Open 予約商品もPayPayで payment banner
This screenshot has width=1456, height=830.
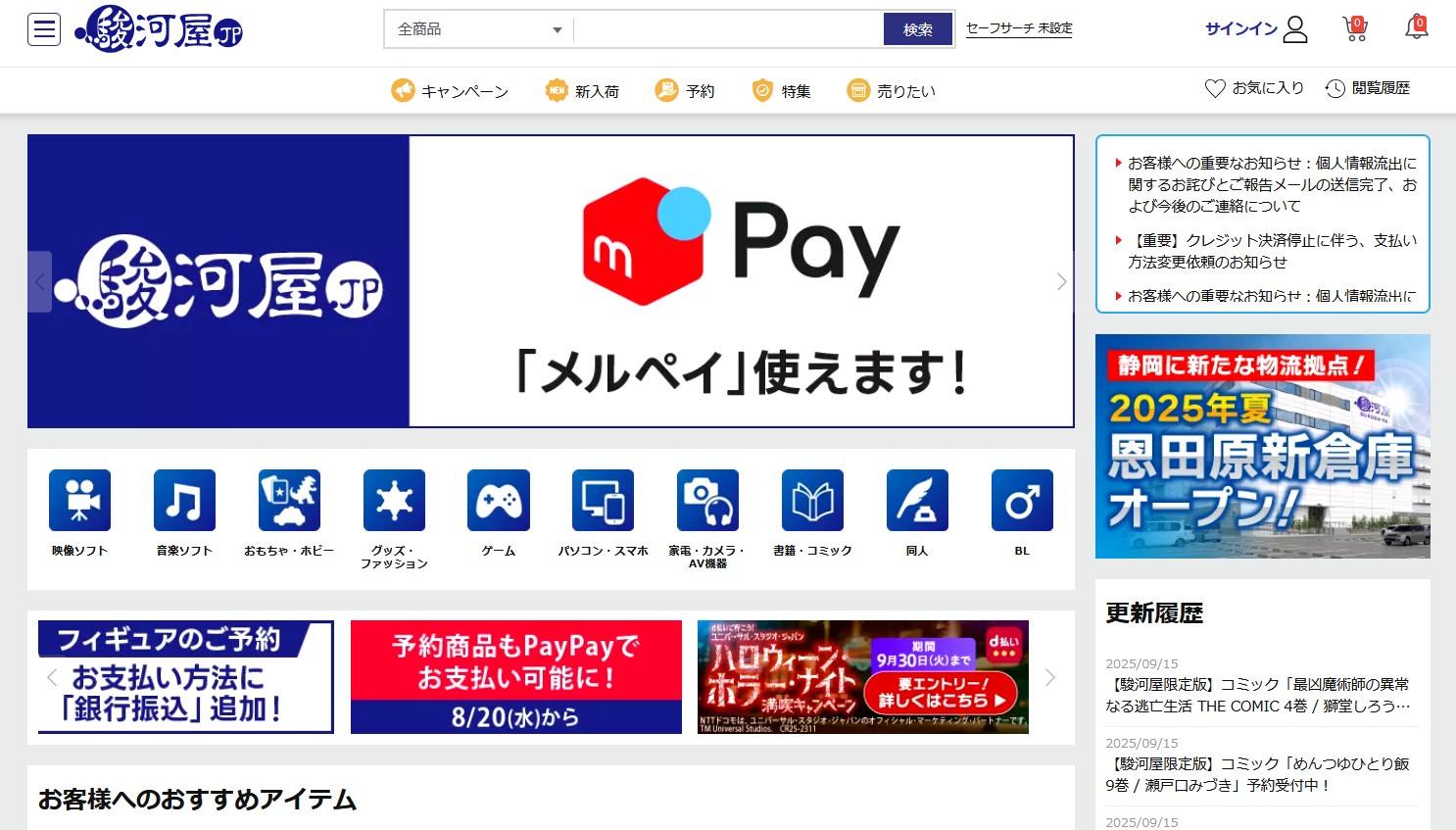(516, 677)
